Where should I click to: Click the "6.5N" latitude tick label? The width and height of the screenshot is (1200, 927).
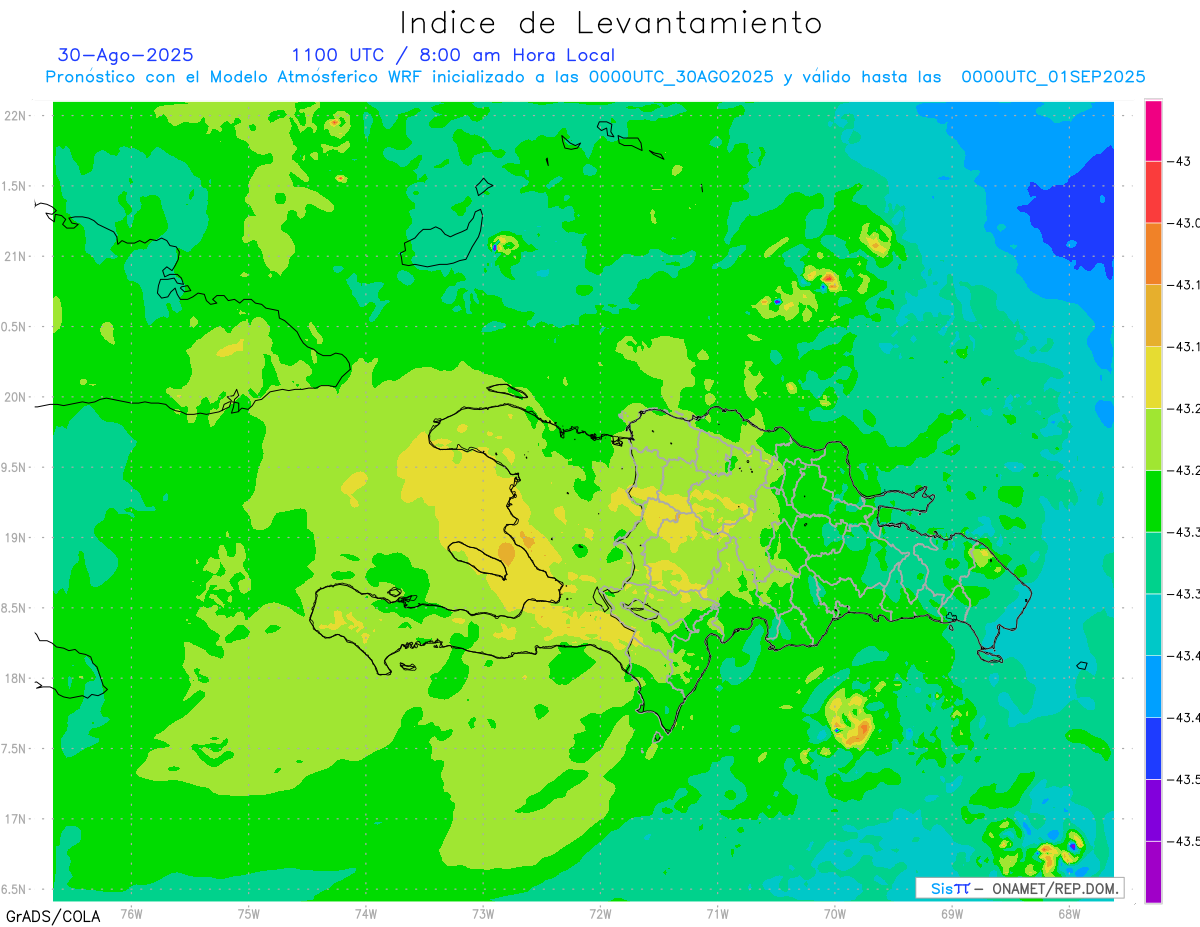coord(15,889)
